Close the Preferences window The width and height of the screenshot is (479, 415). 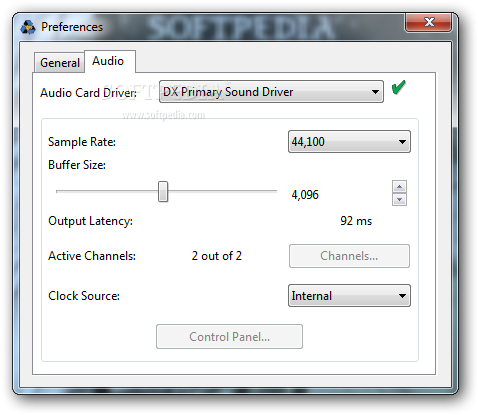tap(429, 22)
